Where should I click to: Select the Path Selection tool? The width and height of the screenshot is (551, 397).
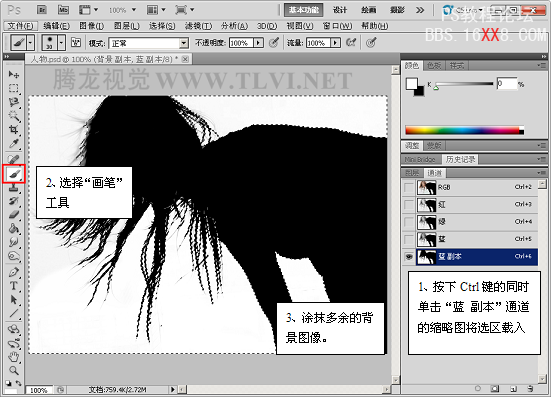pos(14,300)
